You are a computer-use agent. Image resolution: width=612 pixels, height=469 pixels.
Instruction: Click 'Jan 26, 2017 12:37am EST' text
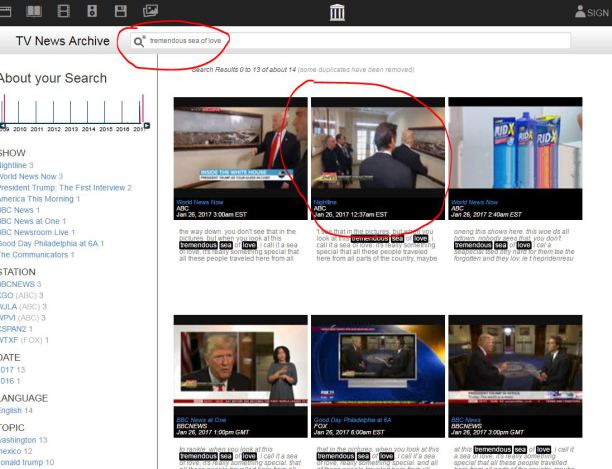coord(350,215)
